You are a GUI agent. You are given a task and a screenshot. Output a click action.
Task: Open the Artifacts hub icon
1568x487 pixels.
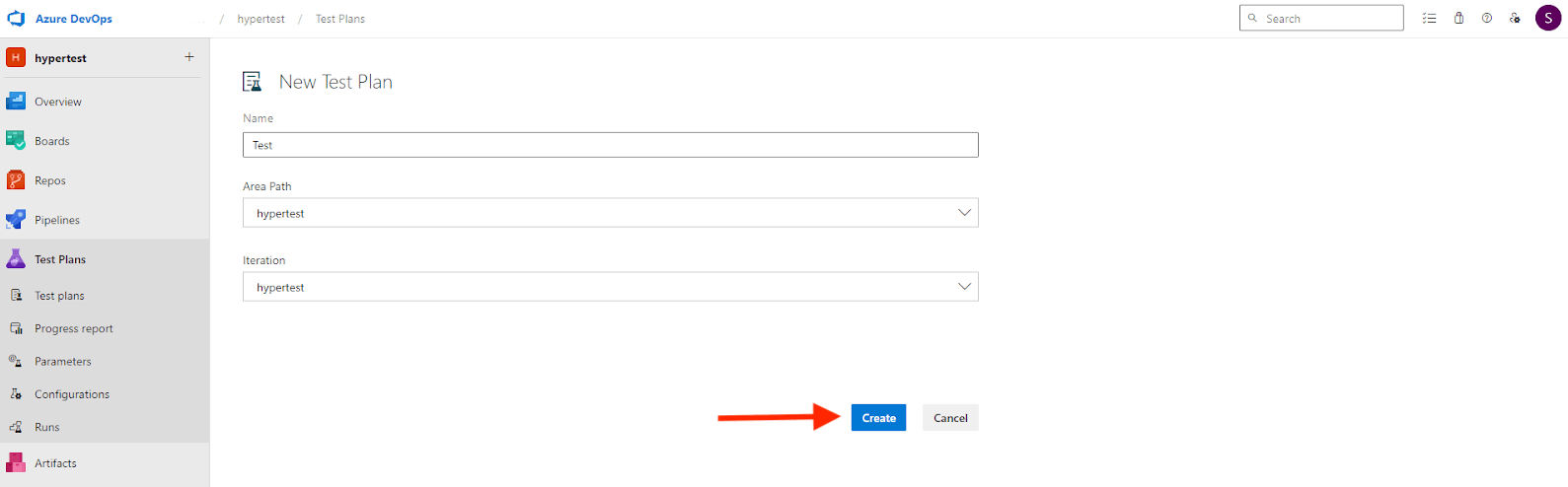pos(16,463)
